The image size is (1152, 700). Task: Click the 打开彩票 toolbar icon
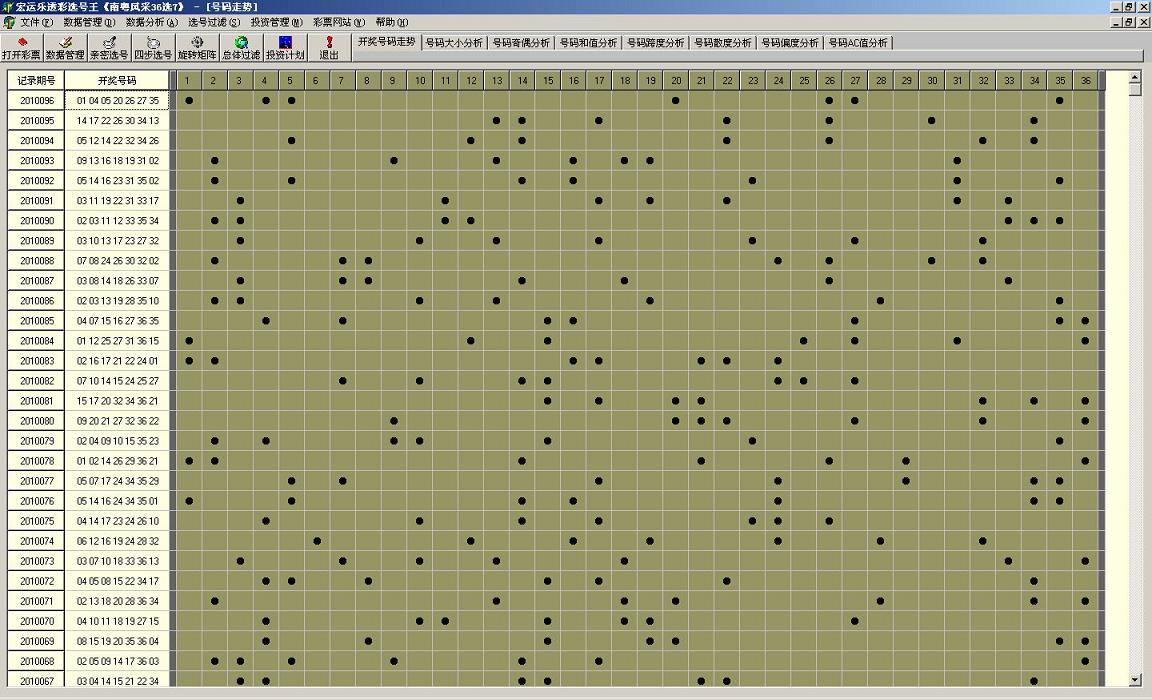click(21, 48)
